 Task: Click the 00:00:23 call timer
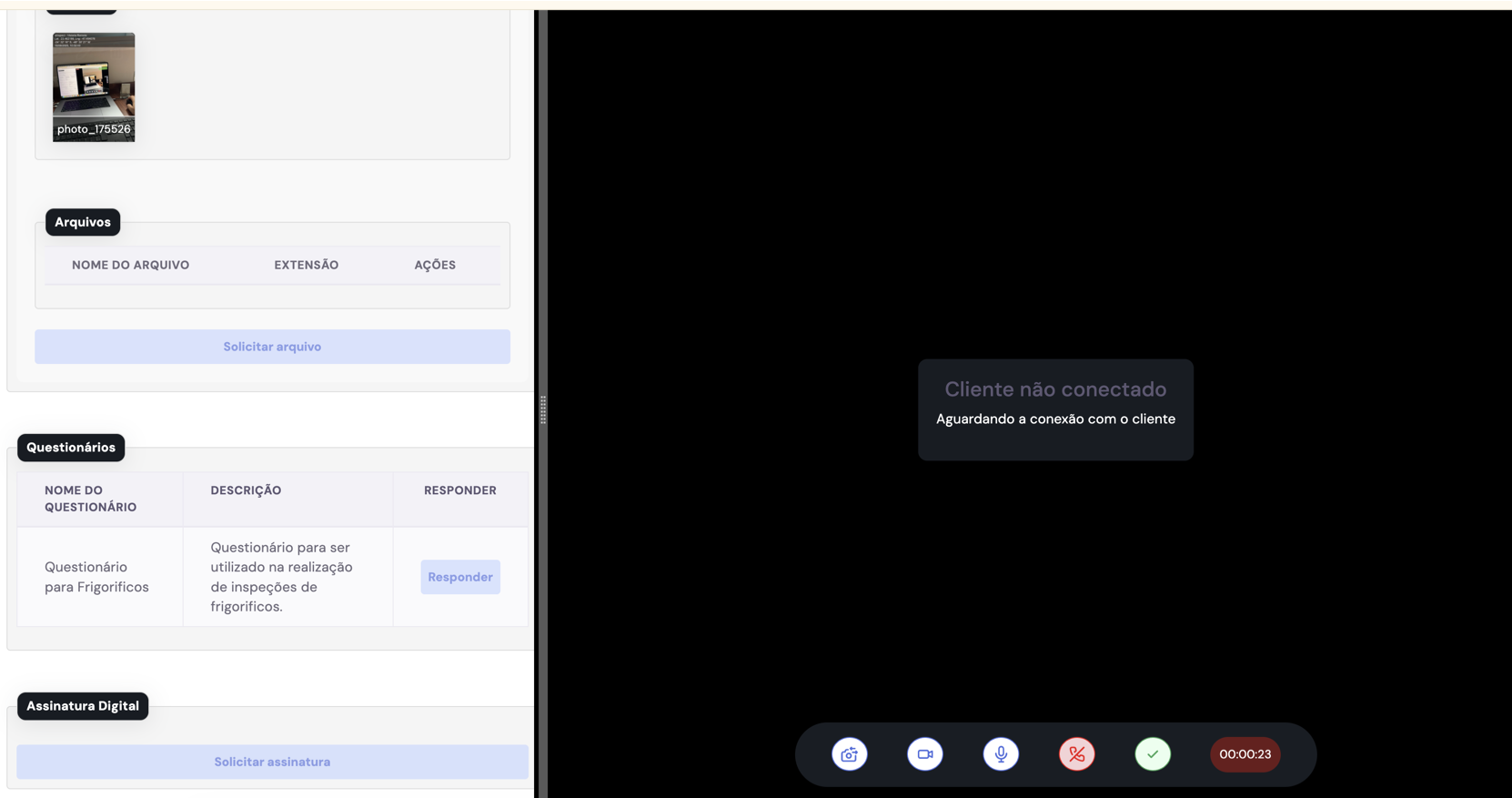[1245, 754]
